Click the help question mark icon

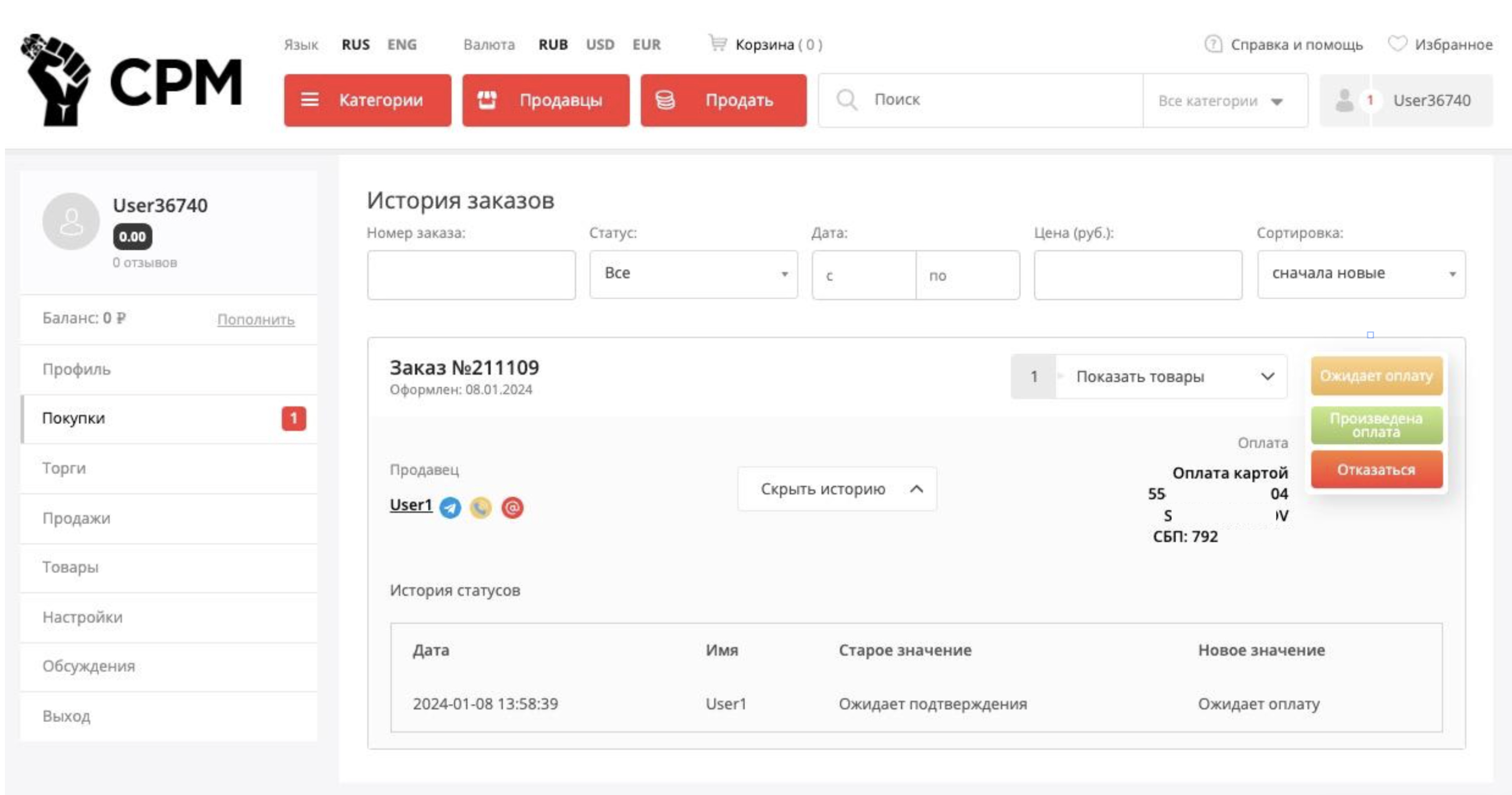click(x=1213, y=44)
